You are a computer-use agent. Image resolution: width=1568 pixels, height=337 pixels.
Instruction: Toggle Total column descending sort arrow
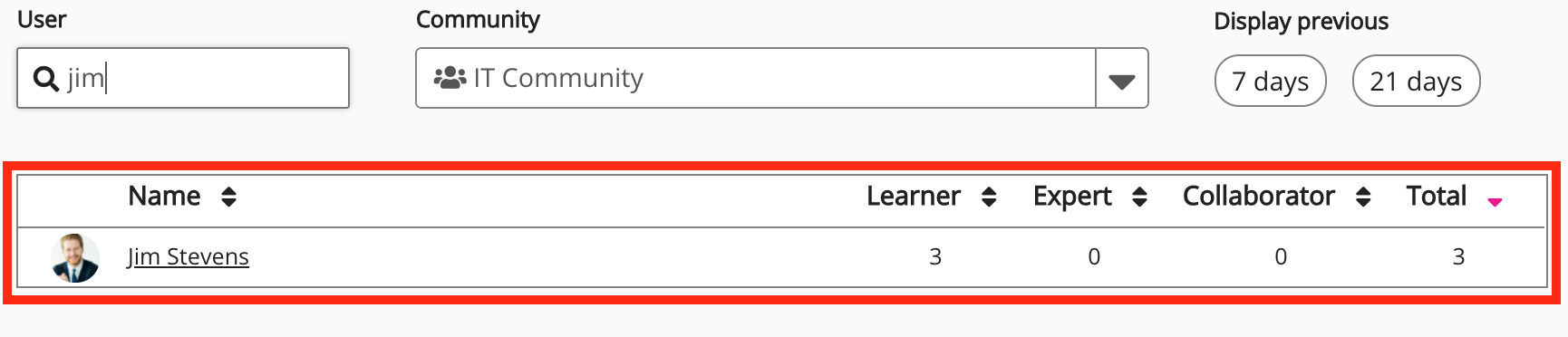[1495, 202]
